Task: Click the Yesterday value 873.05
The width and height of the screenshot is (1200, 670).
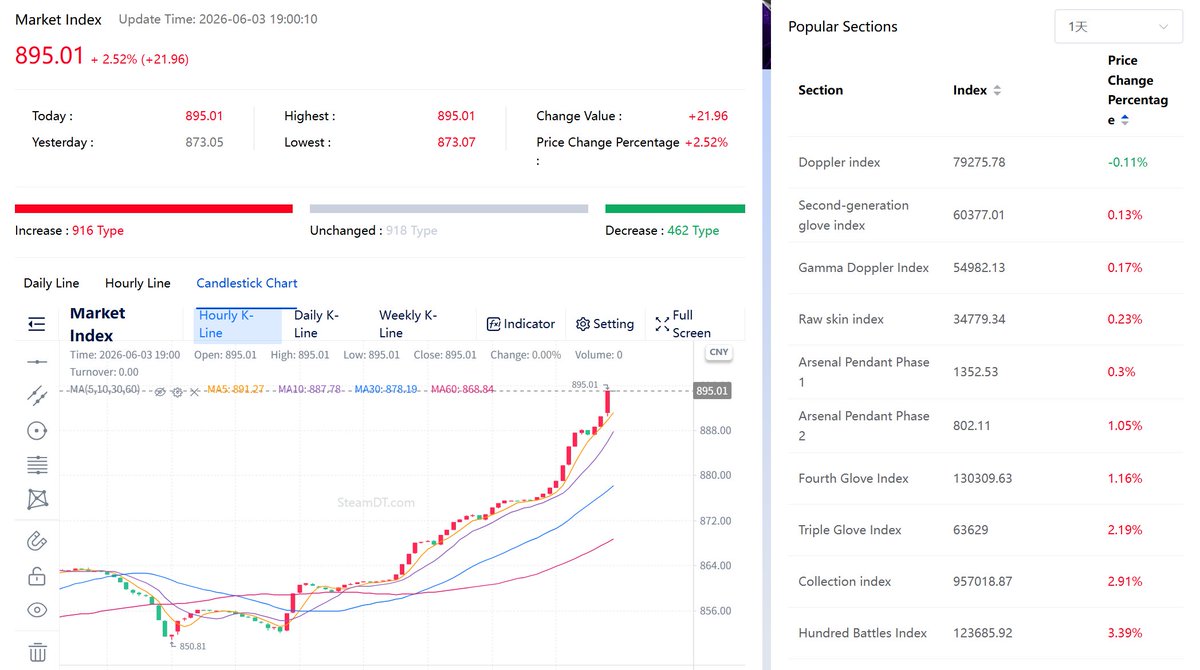Action: tap(204, 142)
